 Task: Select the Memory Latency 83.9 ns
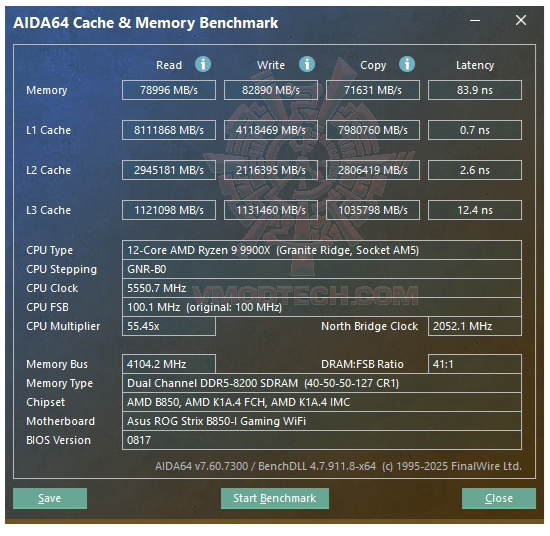pos(475,90)
